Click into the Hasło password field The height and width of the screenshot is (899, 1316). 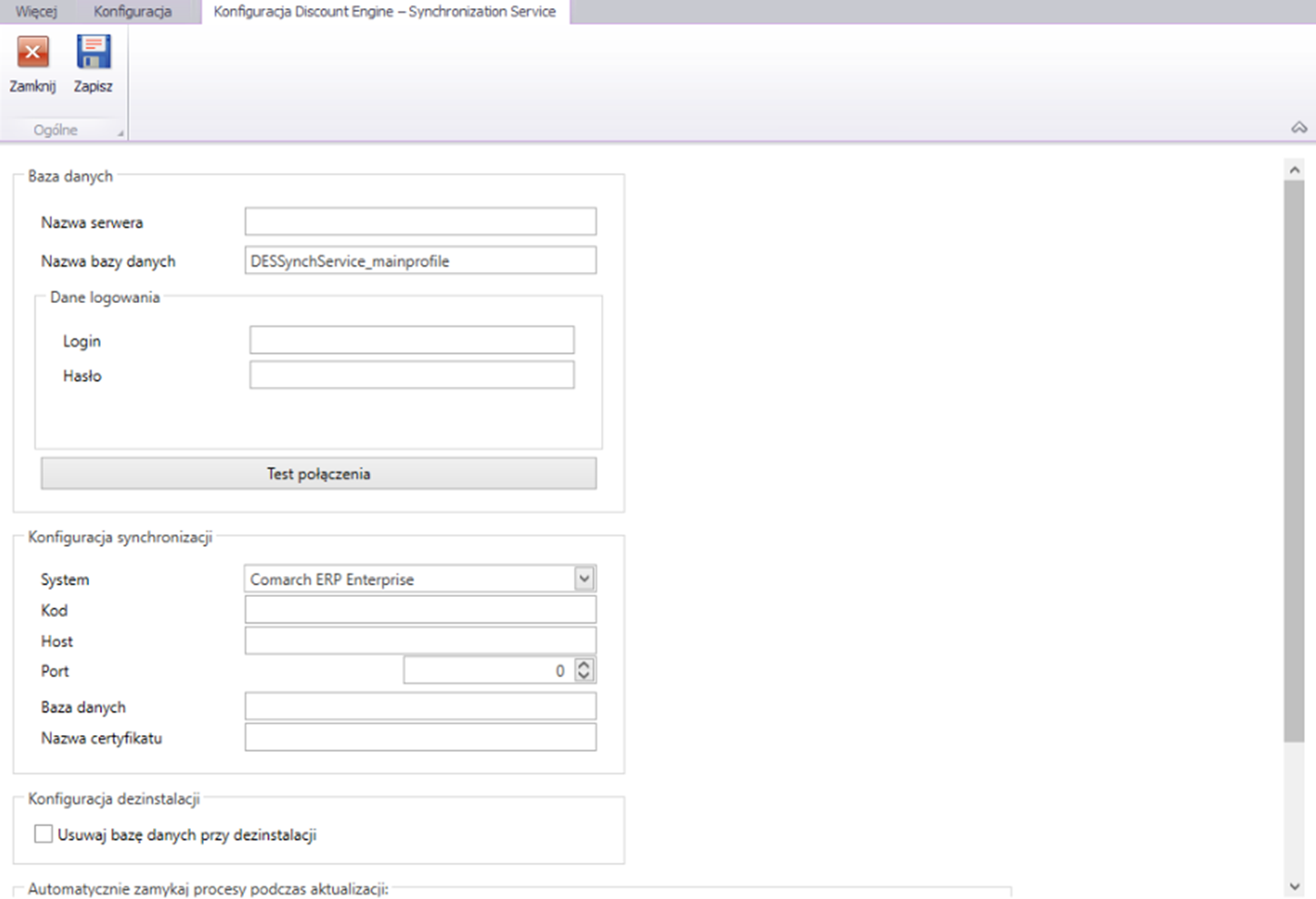coord(412,375)
